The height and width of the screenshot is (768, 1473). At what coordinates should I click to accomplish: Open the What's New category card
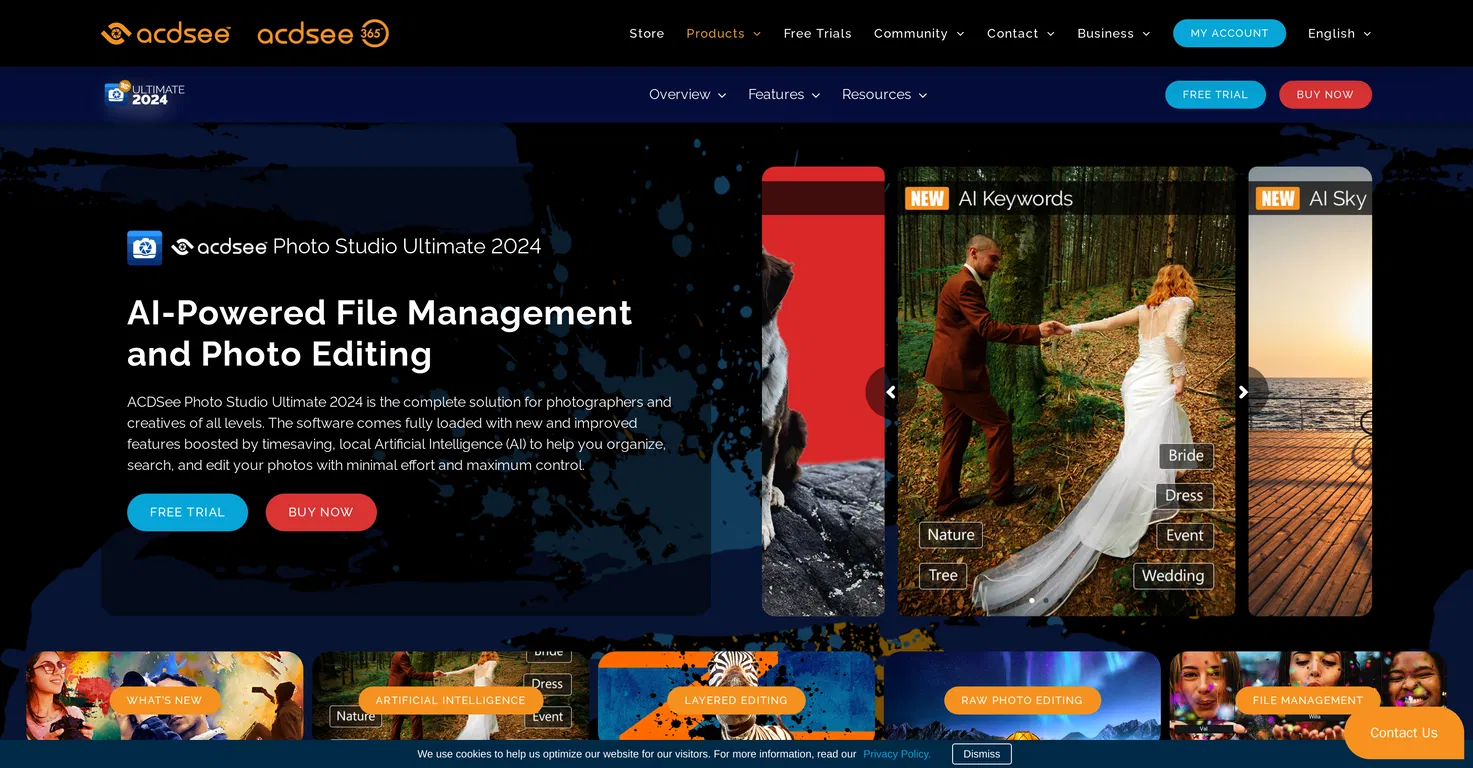[164, 700]
